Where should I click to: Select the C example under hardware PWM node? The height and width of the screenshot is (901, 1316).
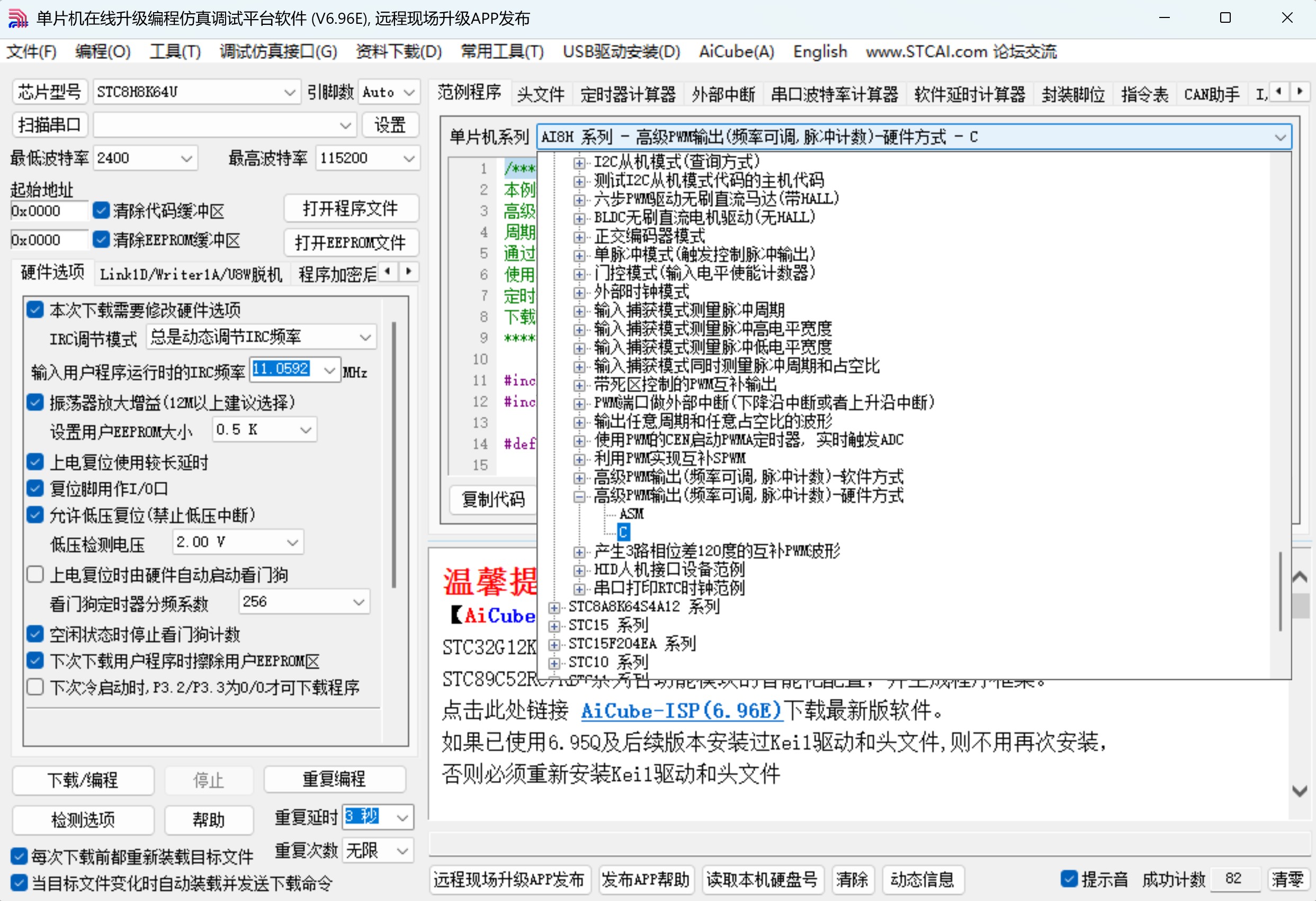pos(623,532)
